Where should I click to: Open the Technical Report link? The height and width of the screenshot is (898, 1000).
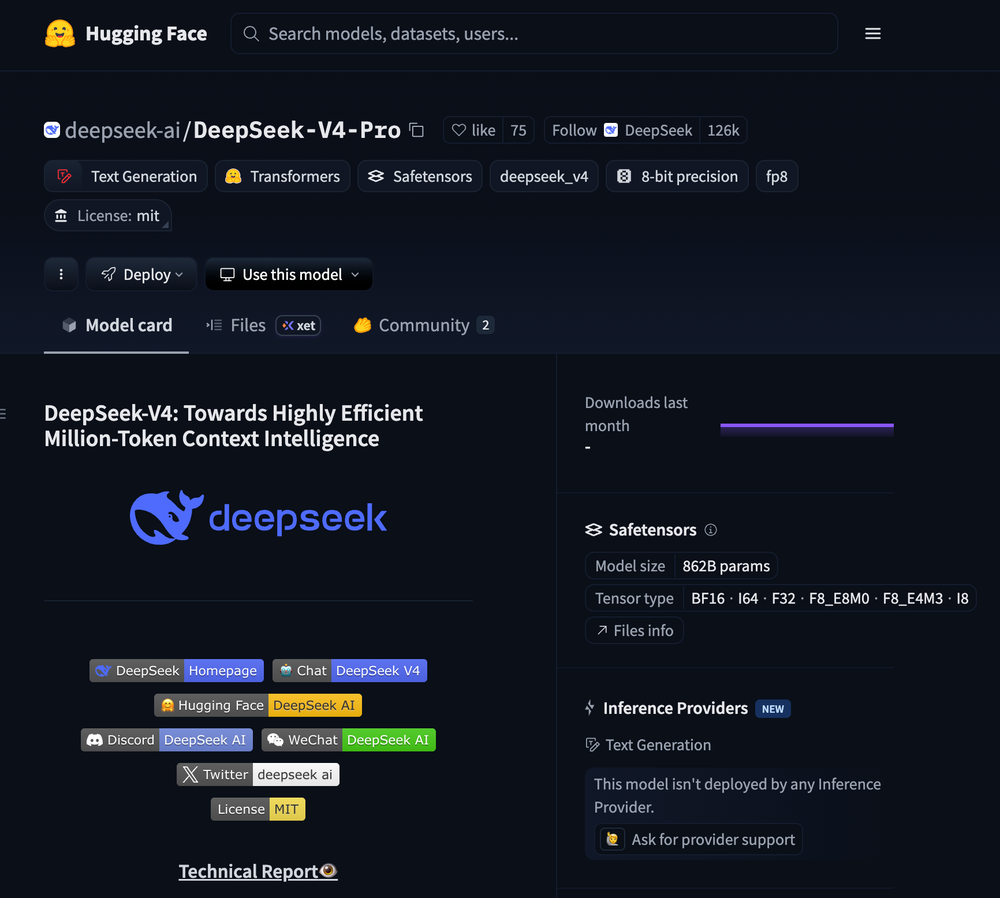click(x=258, y=871)
